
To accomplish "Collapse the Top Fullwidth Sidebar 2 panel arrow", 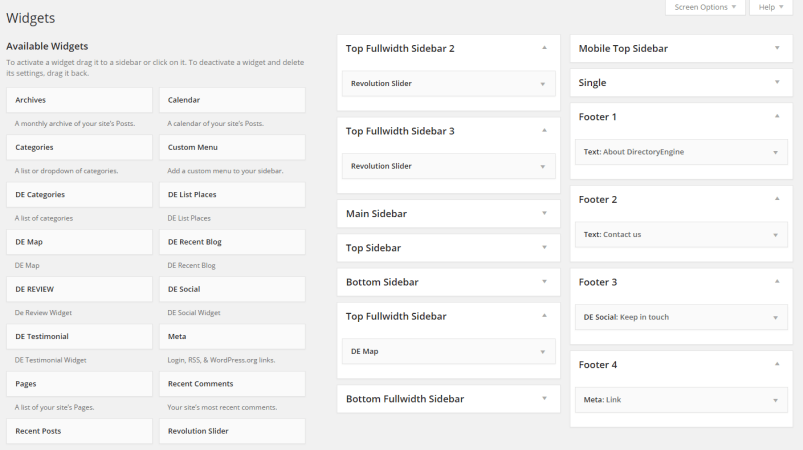I will click(544, 48).
